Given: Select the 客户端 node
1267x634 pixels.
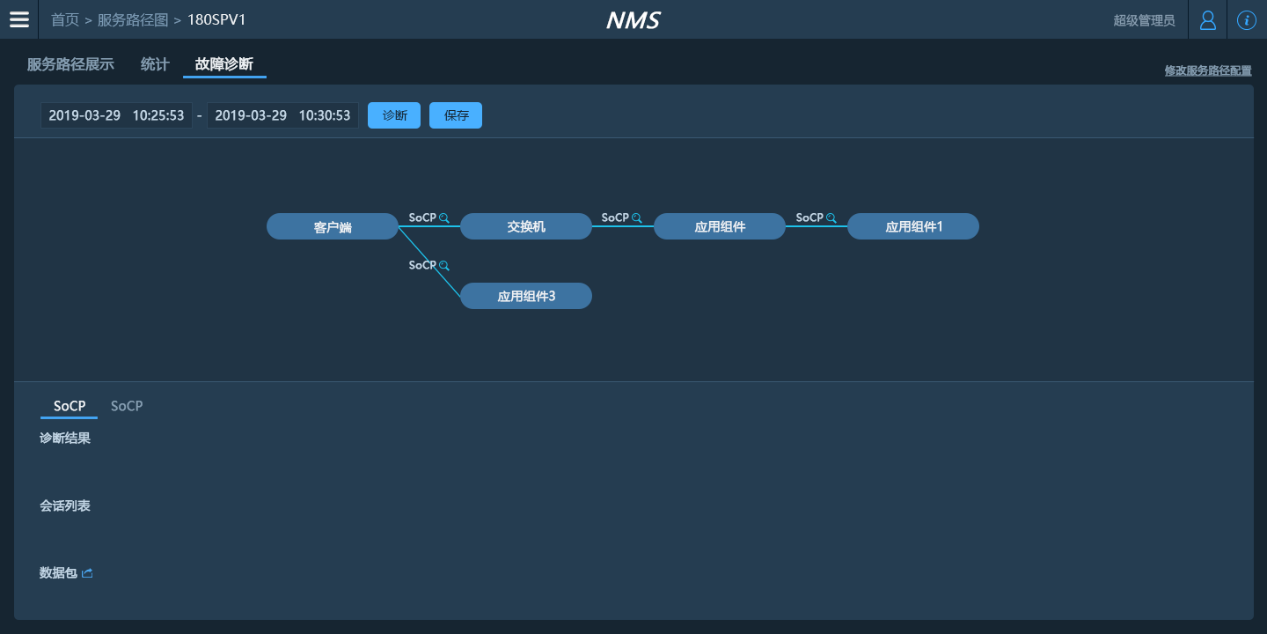Looking at the screenshot, I should (x=332, y=227).
